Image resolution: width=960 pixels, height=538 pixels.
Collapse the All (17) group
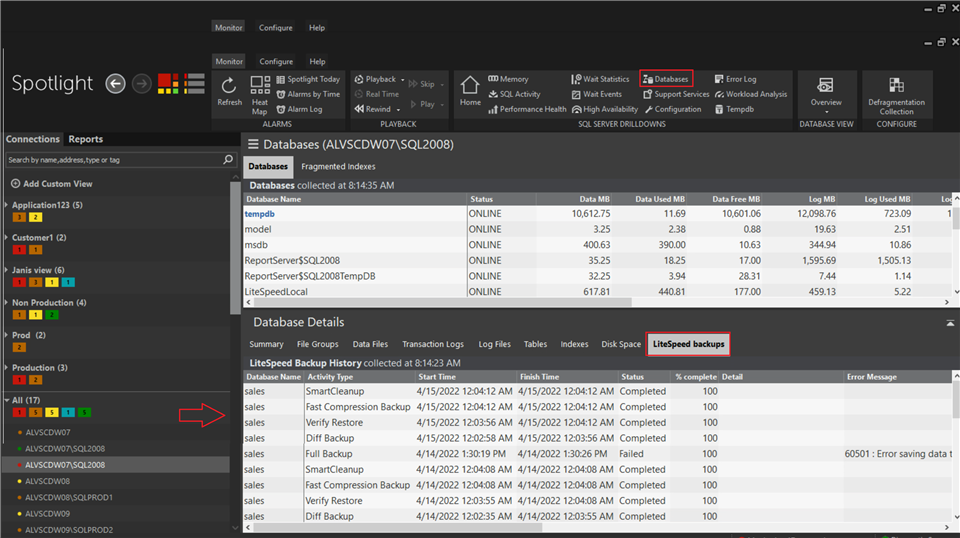[x=7, y=400]
